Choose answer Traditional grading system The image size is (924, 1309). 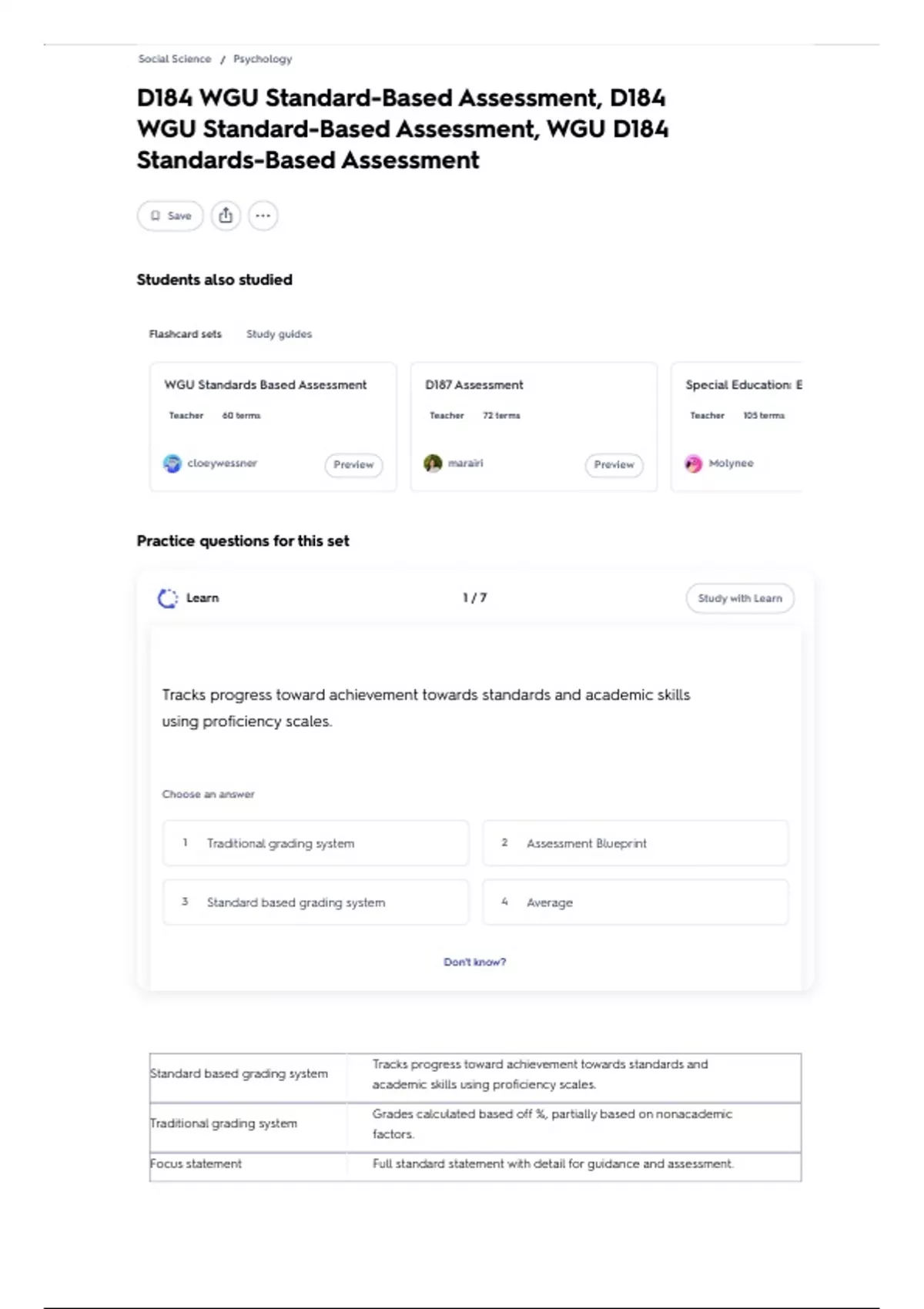point(316,843)
